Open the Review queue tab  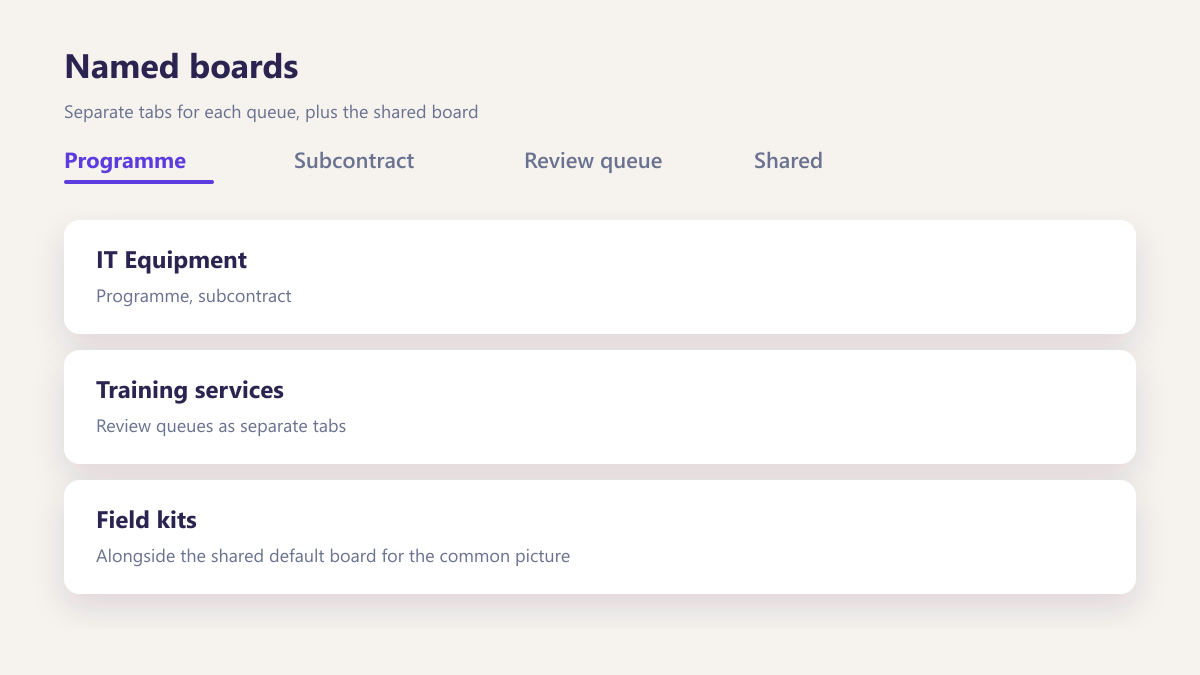click(593, 161)
